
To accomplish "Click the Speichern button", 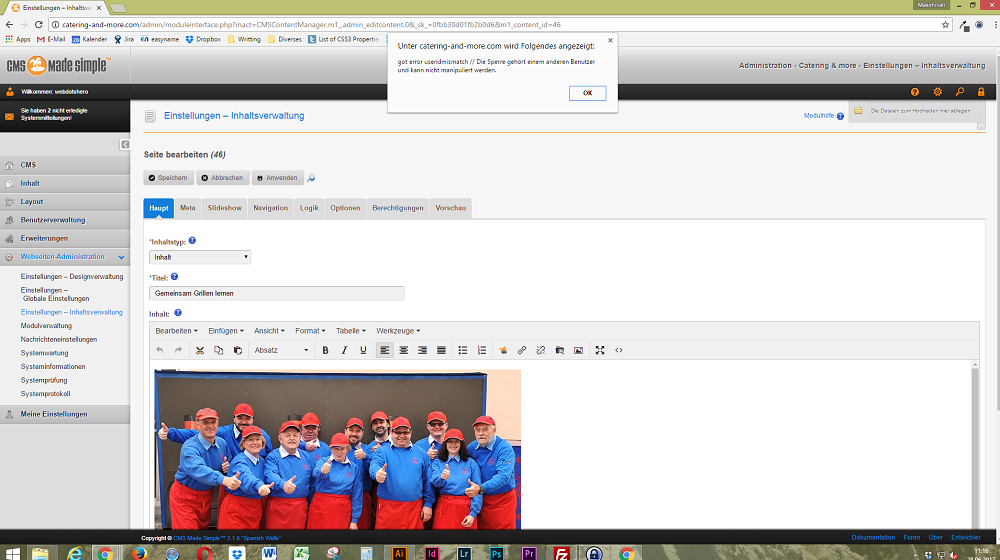I will [168, 178].
